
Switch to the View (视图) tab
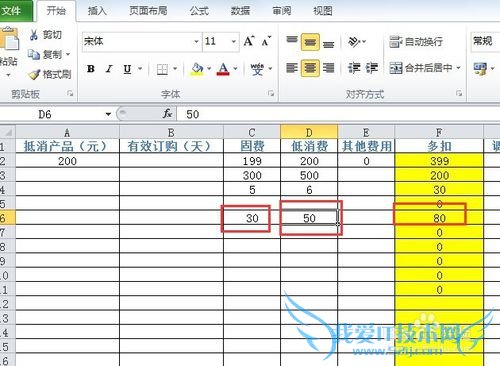(323, 11)
